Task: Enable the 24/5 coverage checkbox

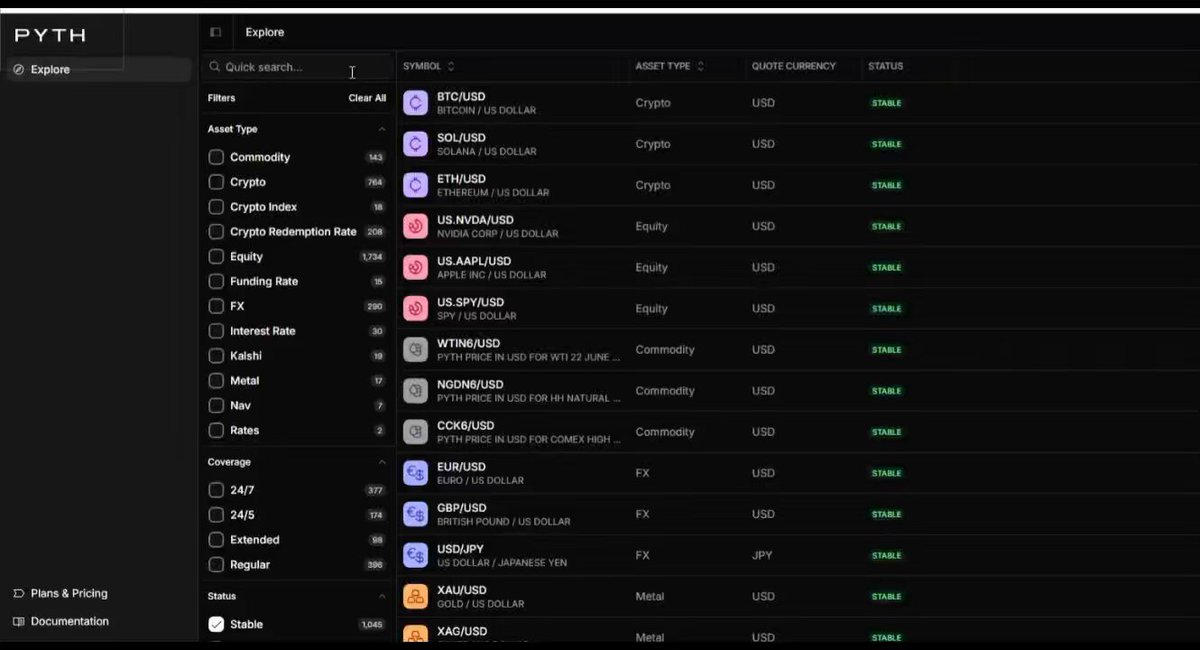Action: [x=216, y=515]
